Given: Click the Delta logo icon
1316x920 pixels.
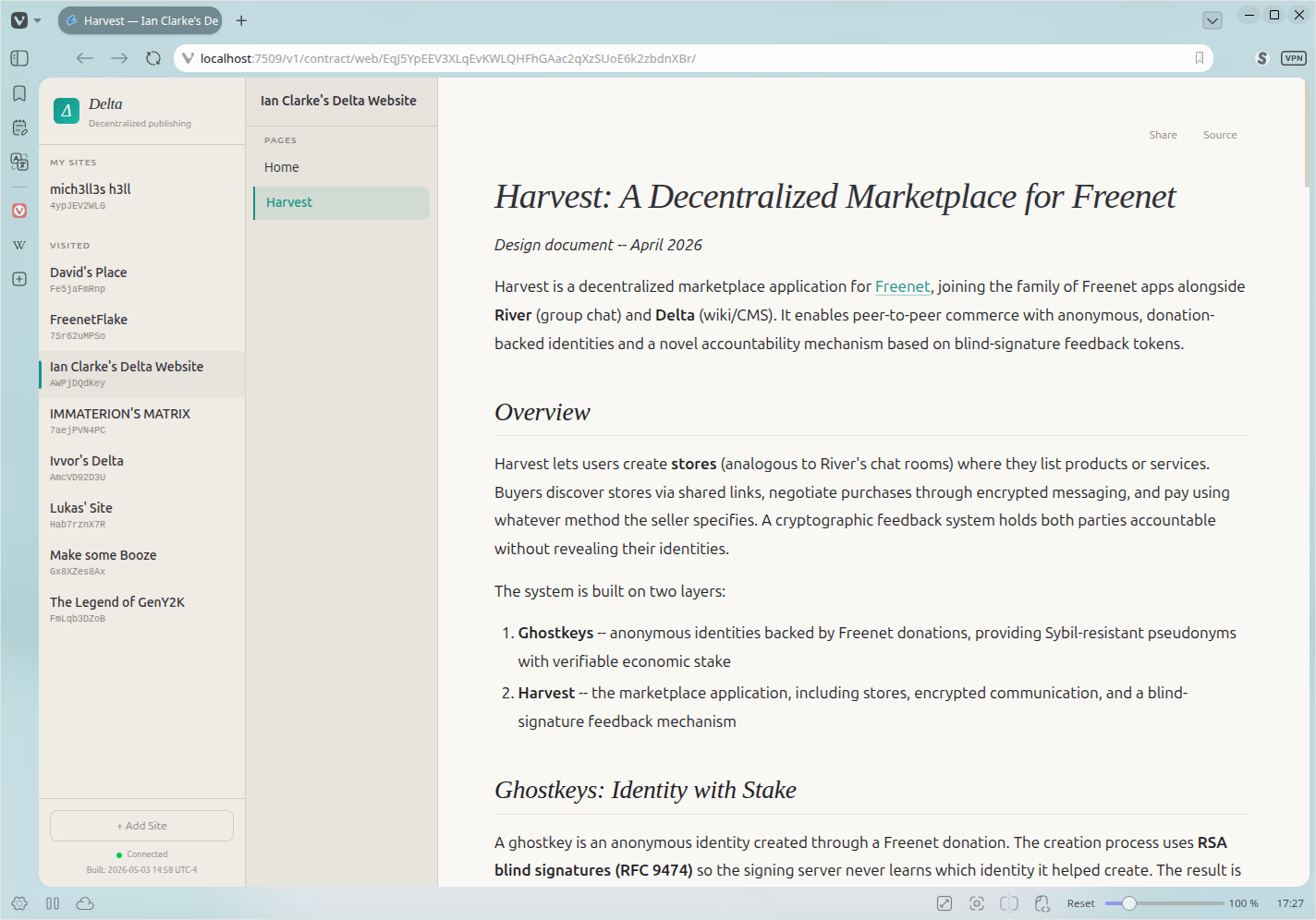Looking at the screenshot, I should [x=67, y=111].
